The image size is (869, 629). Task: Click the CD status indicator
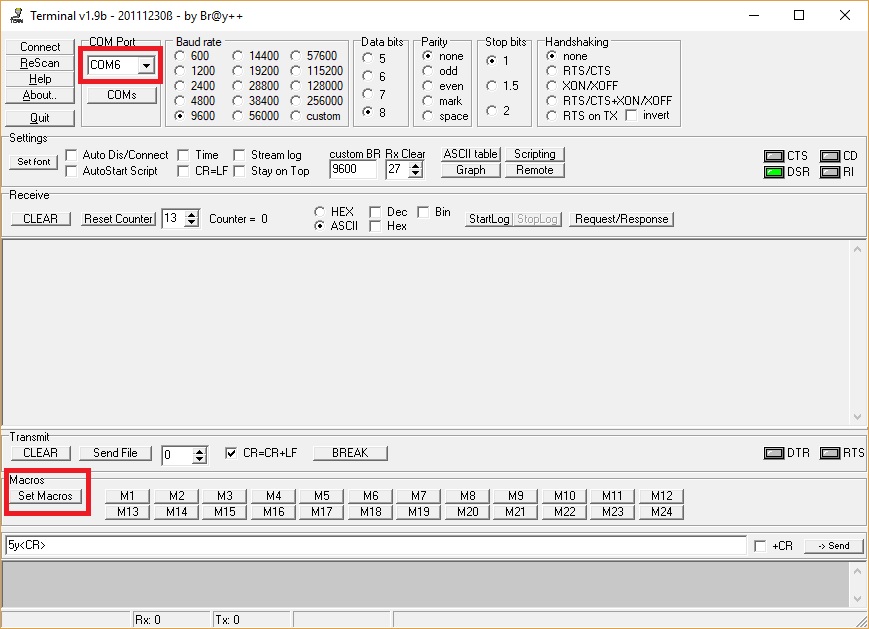tap(829, 156)
